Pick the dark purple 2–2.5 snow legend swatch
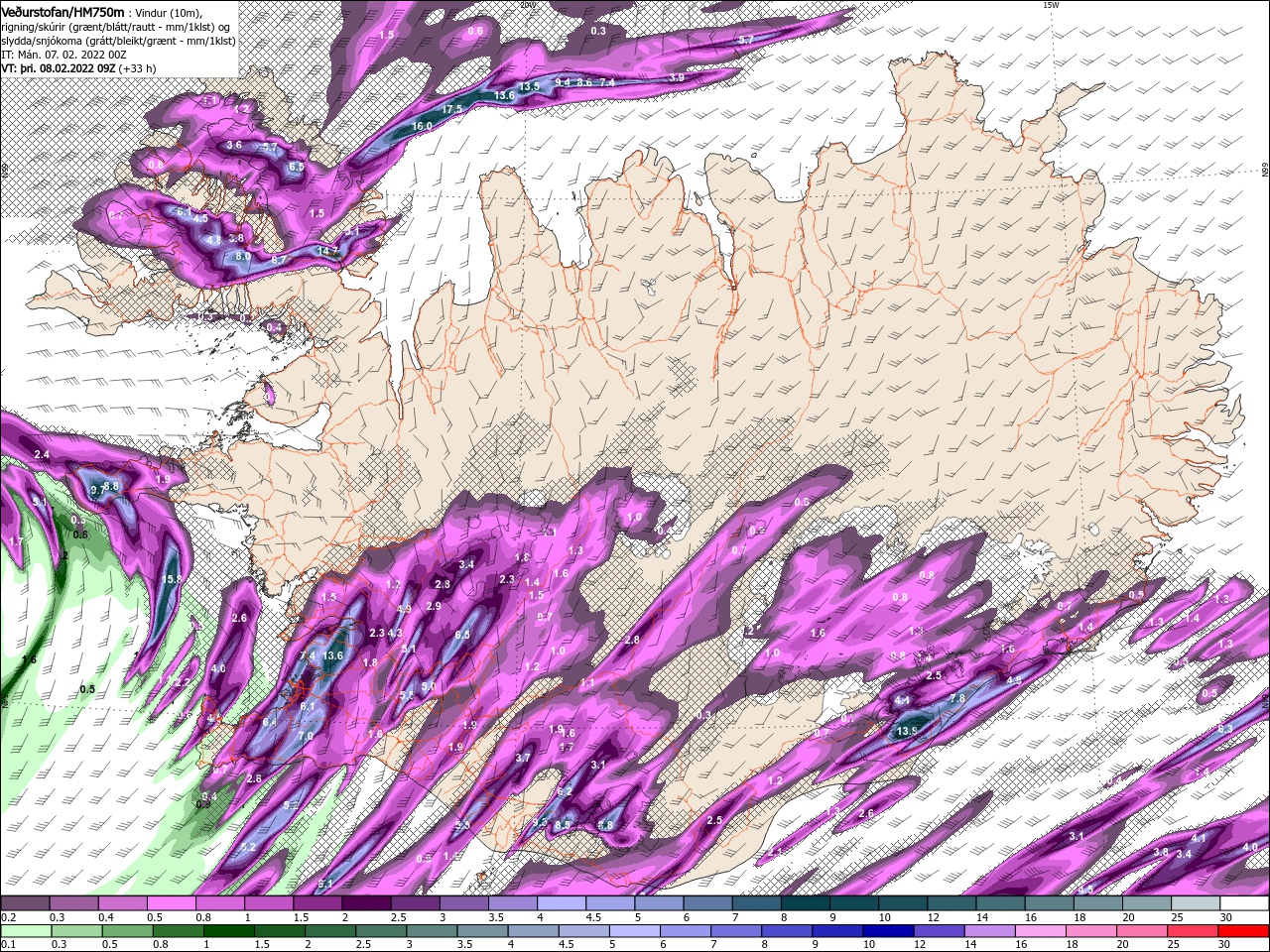This screenshot has width=1270, height=952. pos(366,903)
